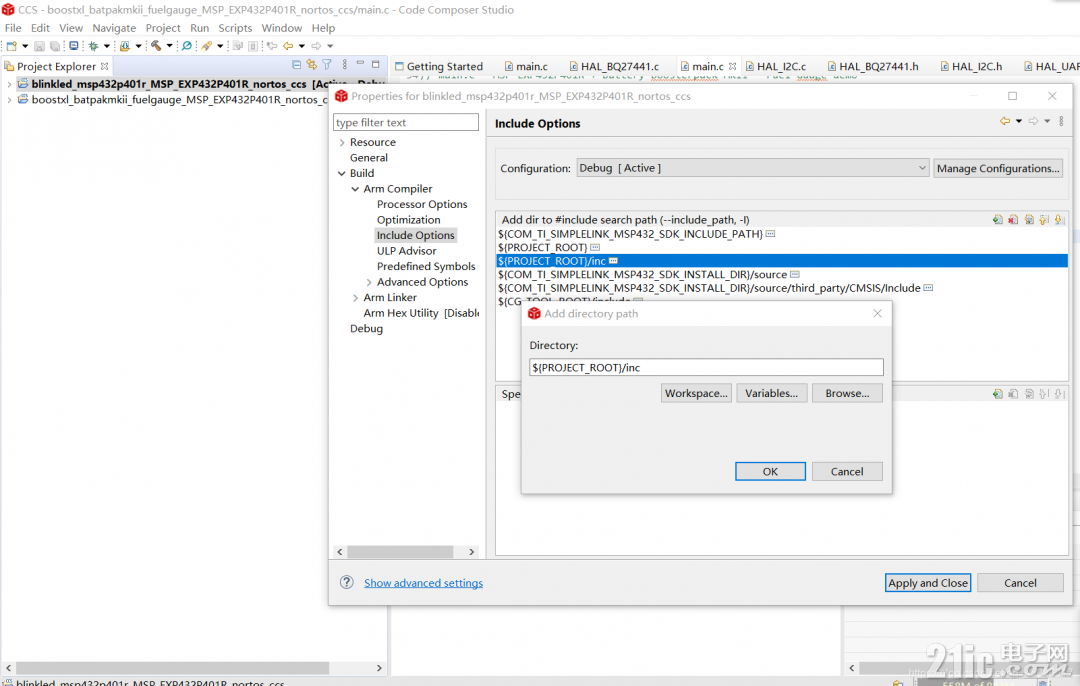The image size is (1080, 686).
Task: Open the Project menu
Action: pos(163,28)
